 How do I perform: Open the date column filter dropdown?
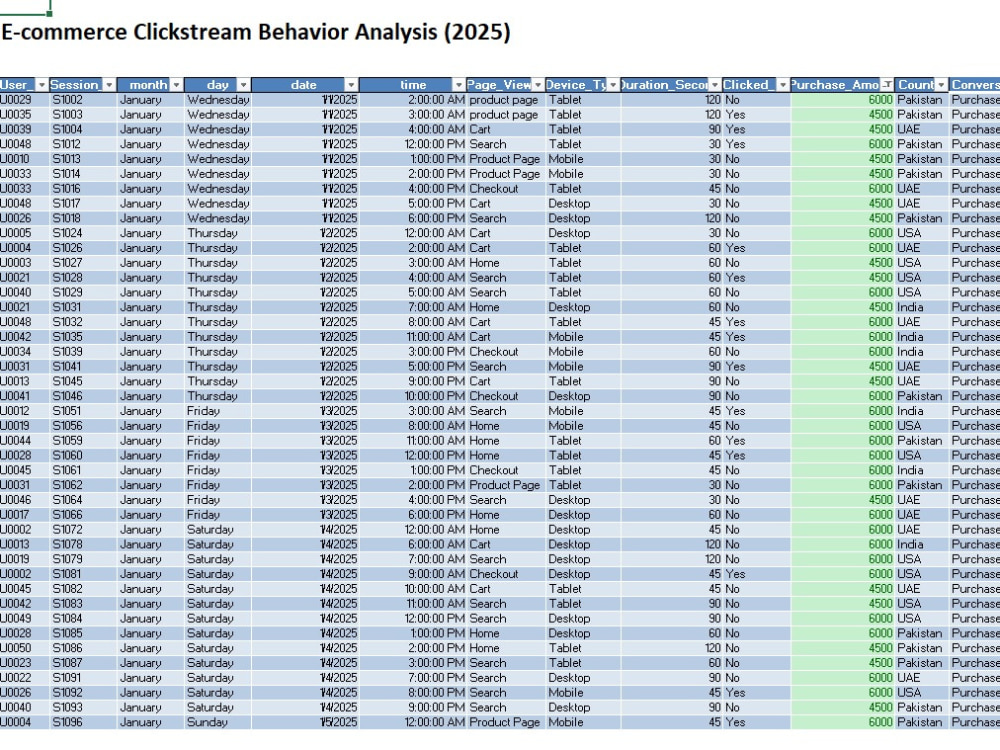tap(351, 85)
